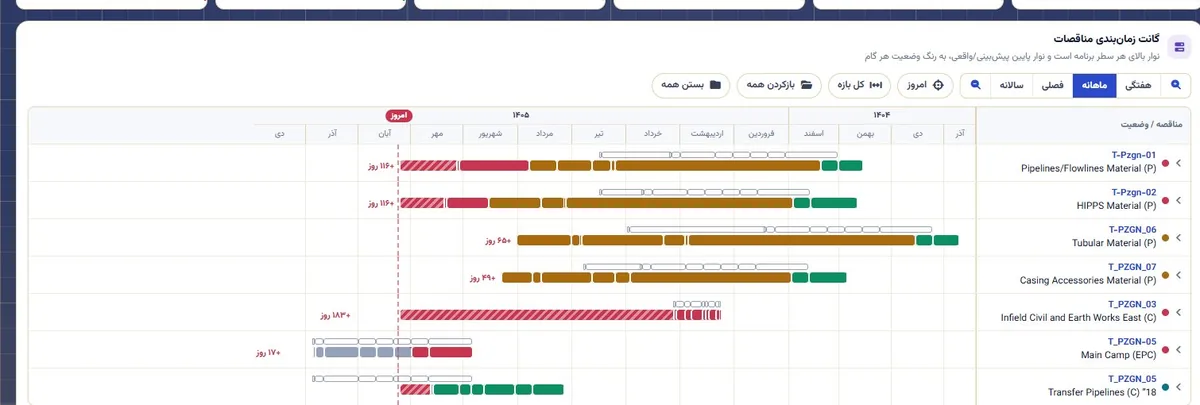1200x405 pixels.
Task: Click the solid red bar in Main Camp row
Action: click(450, 352)
